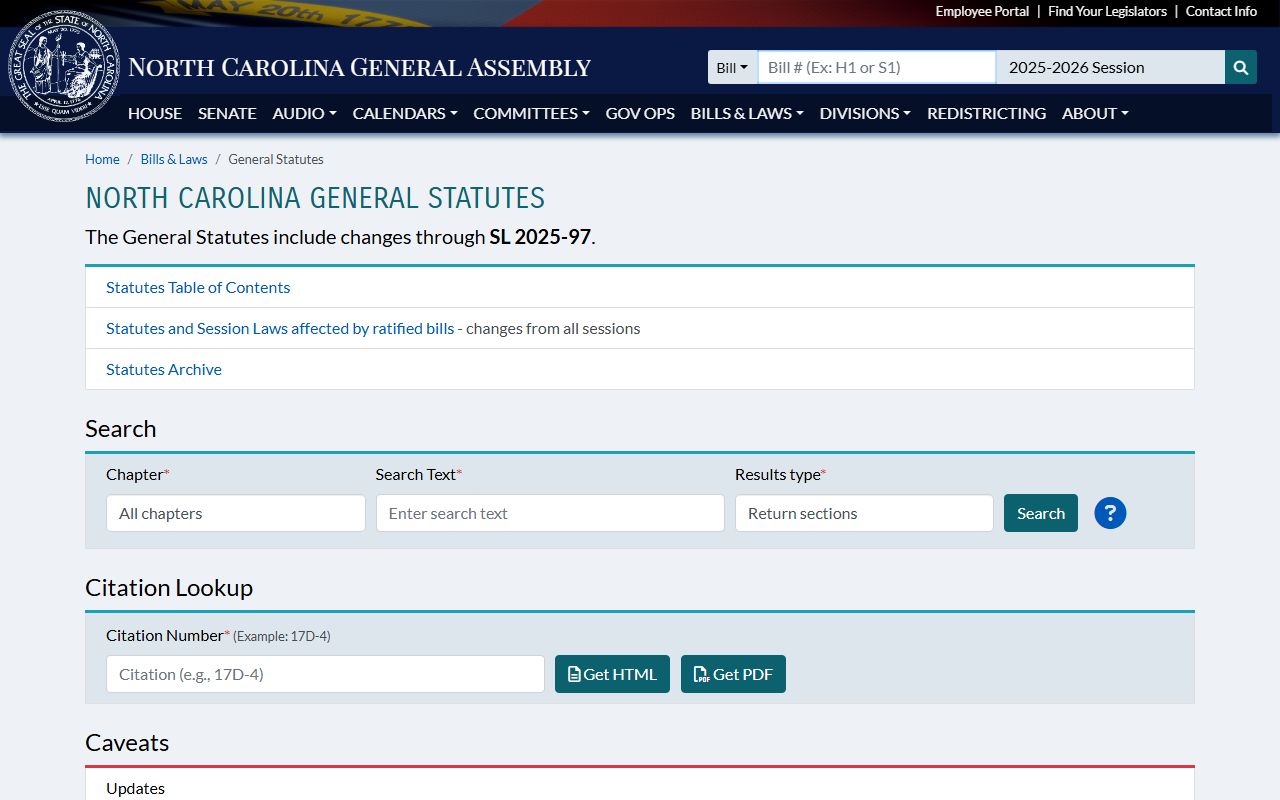The width and height of the screenshot is (1280, 800).
Task: Click the North Carolina General Statutes heading
Action: coord(315,198)
